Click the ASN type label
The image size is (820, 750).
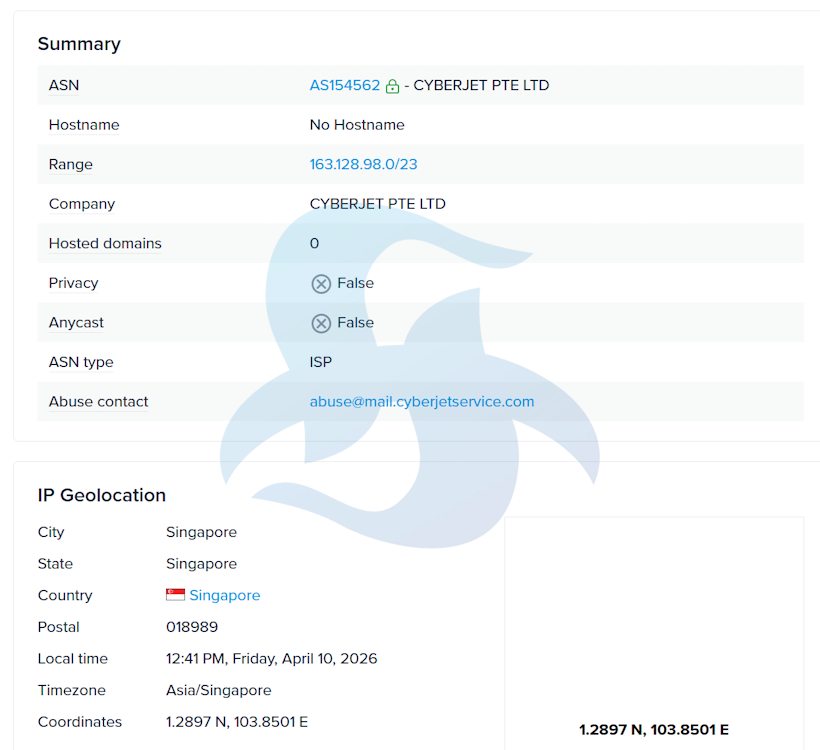click(x=81, y=362)
